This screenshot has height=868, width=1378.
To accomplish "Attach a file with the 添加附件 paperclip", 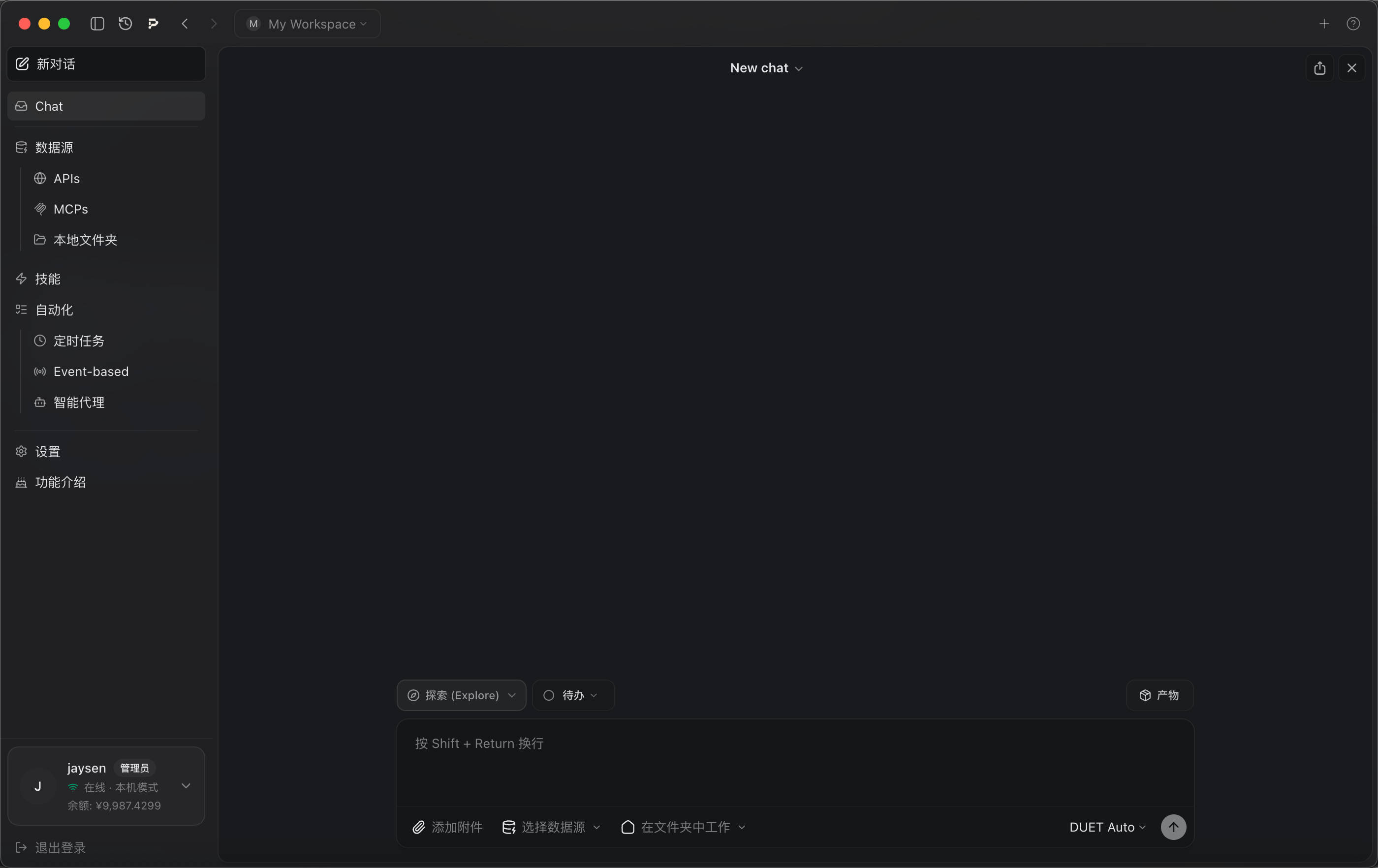I will coord(447,827).
